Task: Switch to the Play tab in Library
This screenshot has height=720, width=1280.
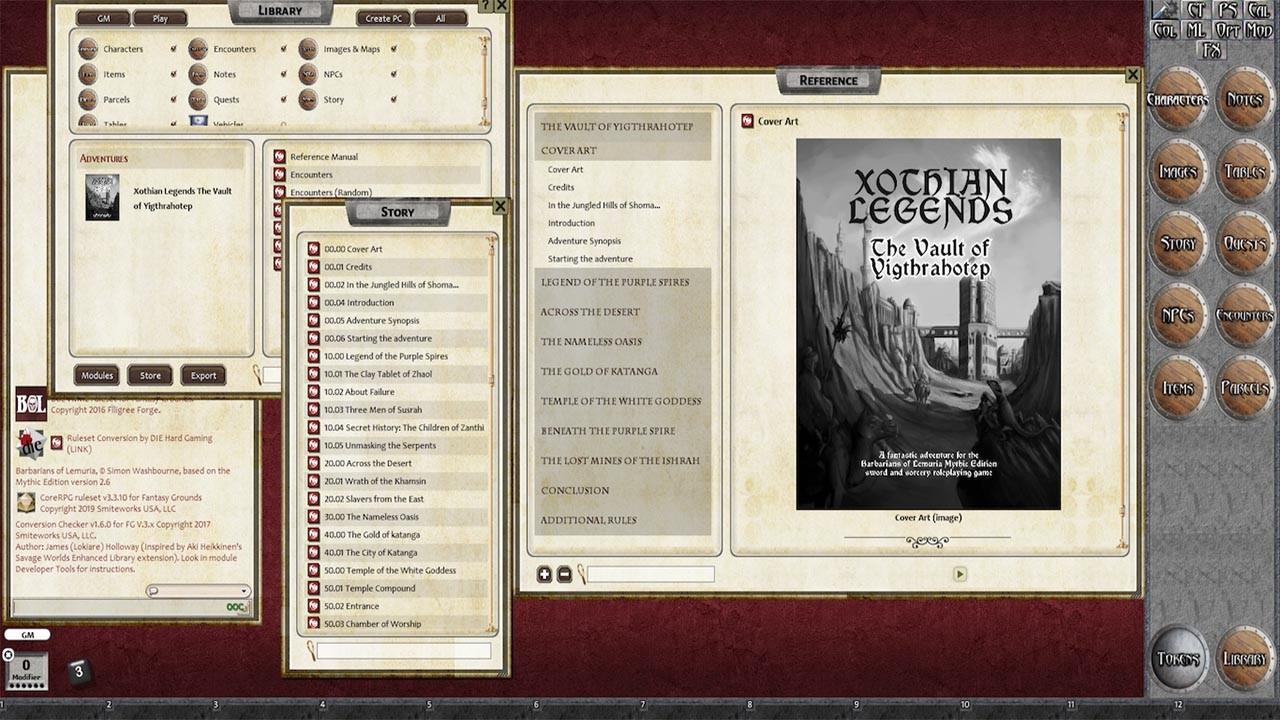Action: coord(160,17)
